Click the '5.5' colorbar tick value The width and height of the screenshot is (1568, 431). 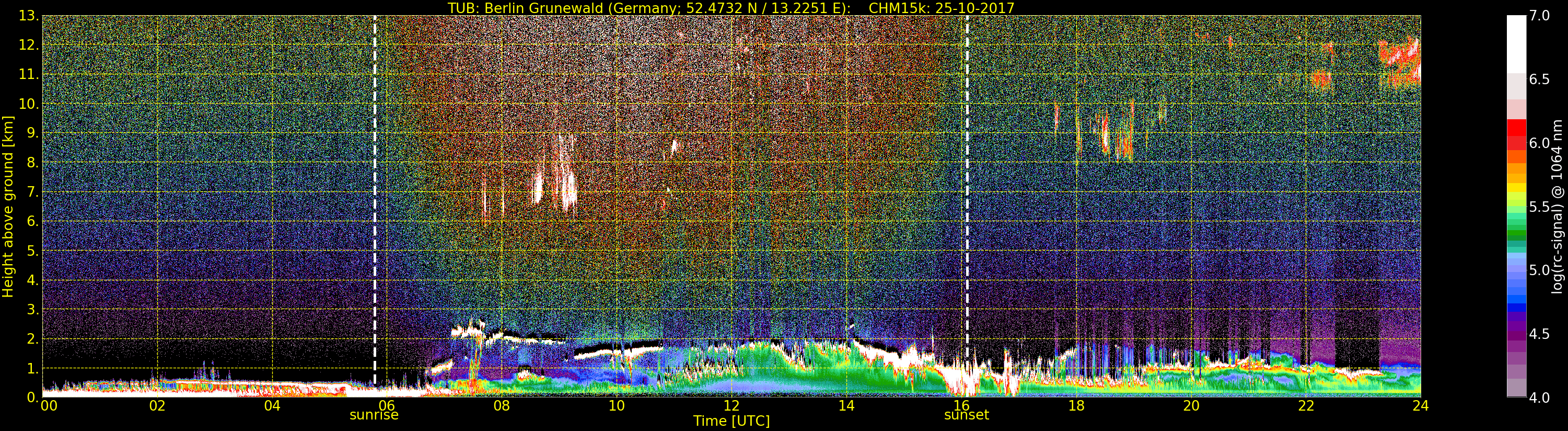(x=1539, y=207)
